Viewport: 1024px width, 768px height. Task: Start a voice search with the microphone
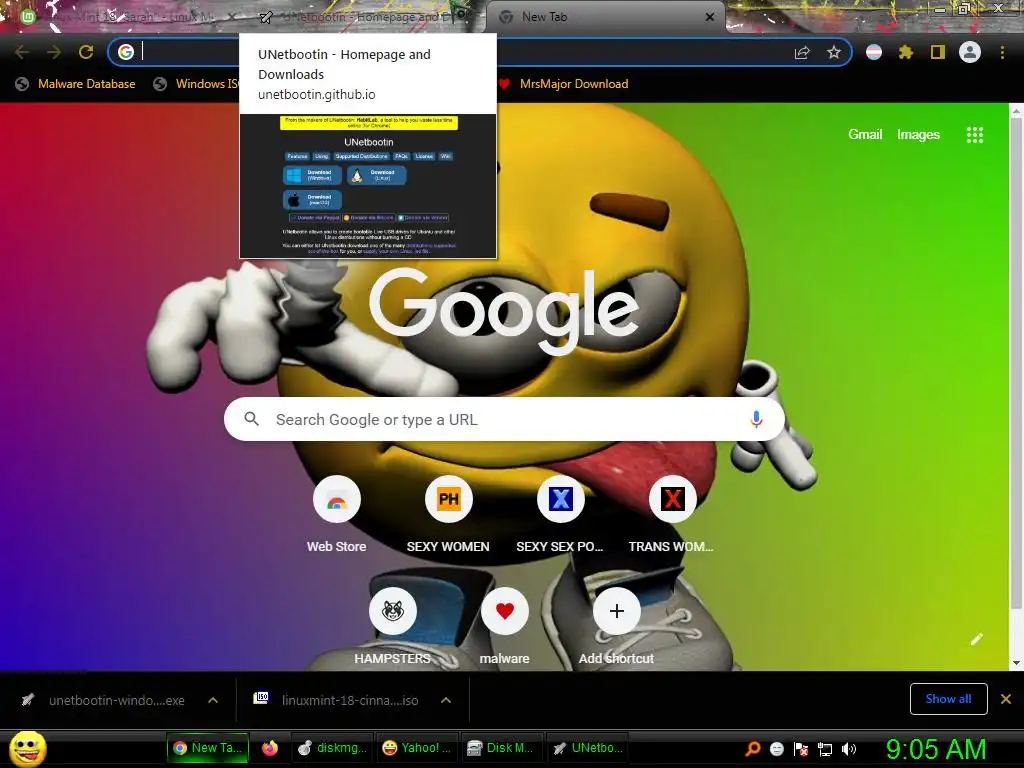[x=756, y=419]
